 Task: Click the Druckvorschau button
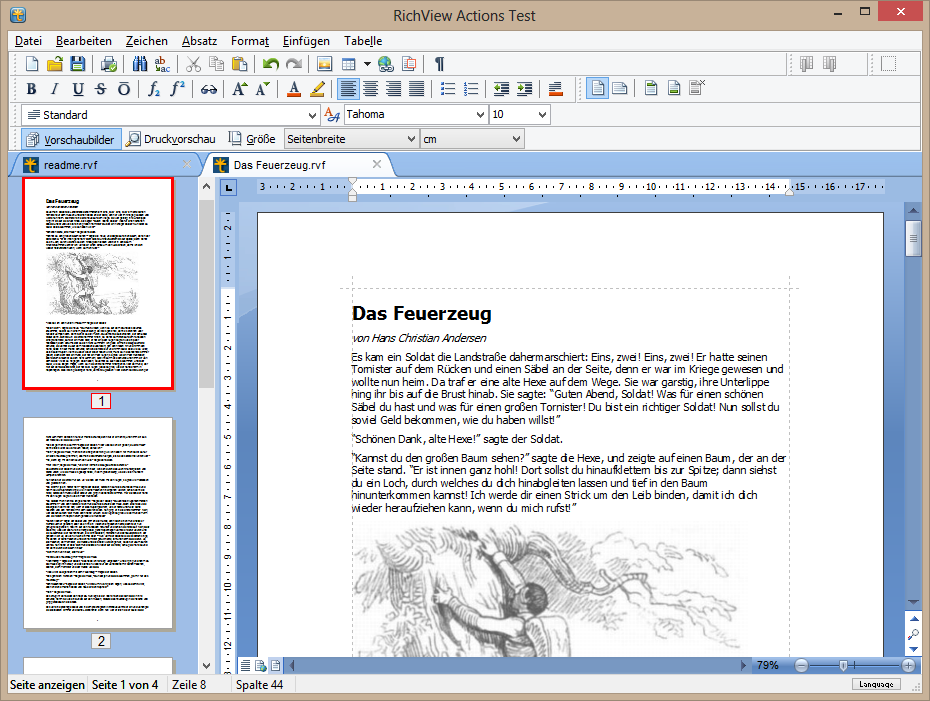[170, 139]
